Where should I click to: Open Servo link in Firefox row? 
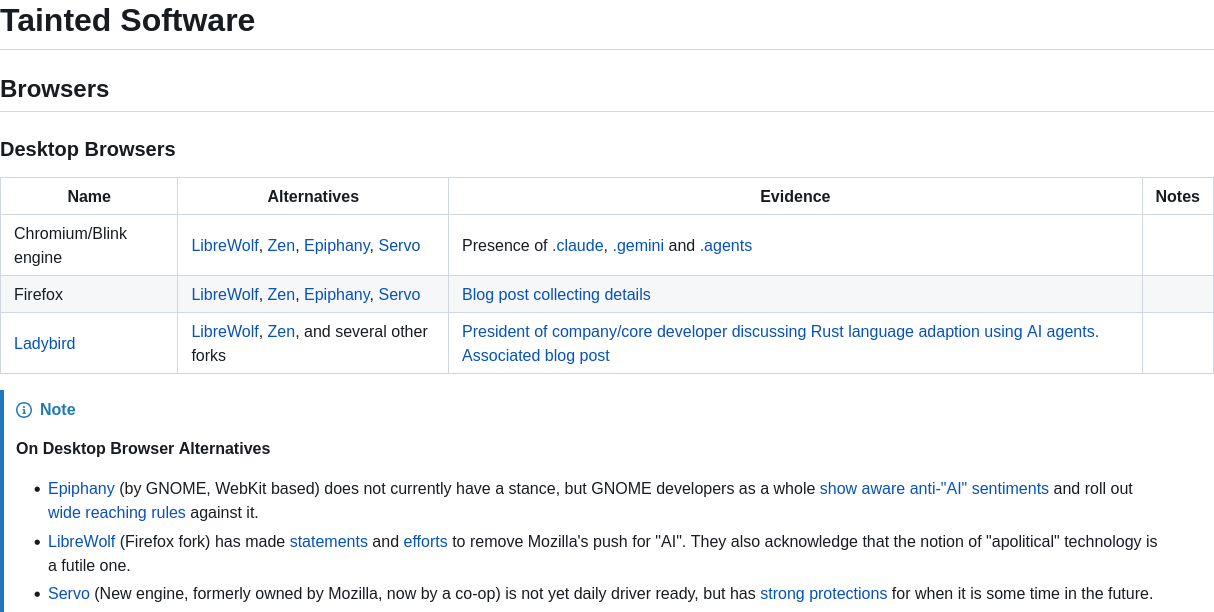point(399,294)
